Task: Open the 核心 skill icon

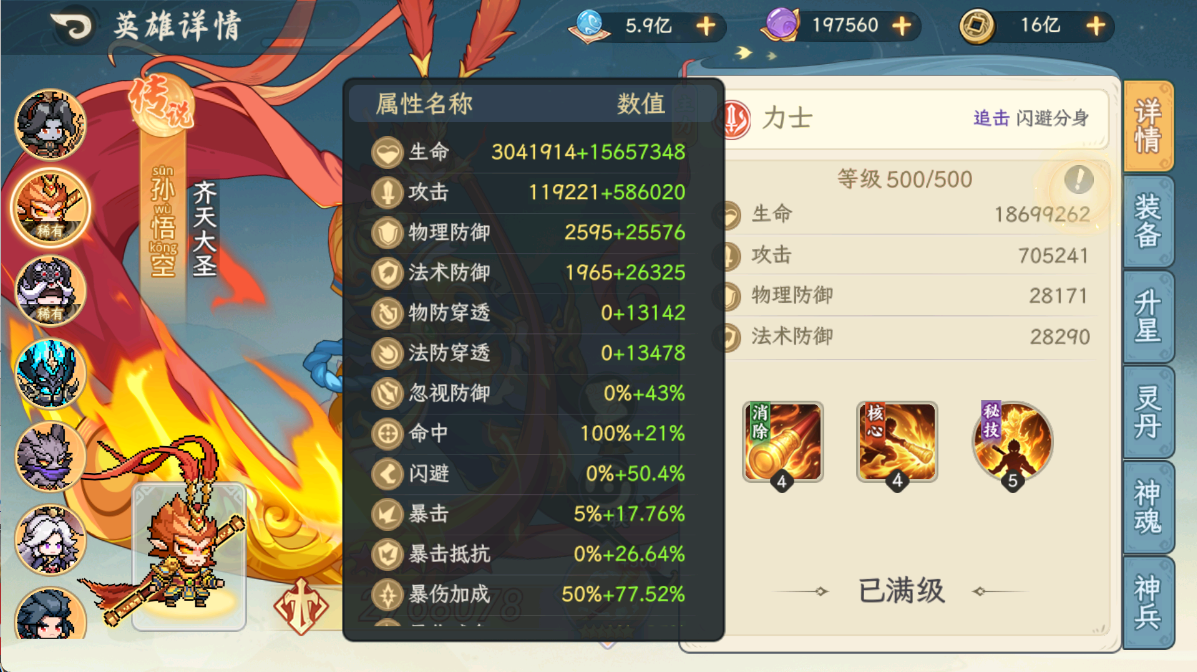Action: (x=897, y=443)
